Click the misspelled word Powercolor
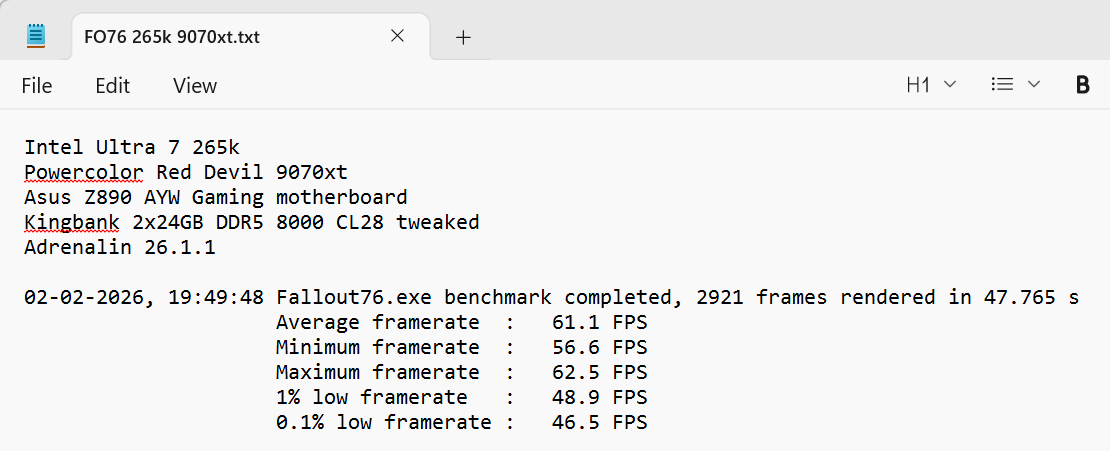Screen dimensions: 1110x451 84,172
